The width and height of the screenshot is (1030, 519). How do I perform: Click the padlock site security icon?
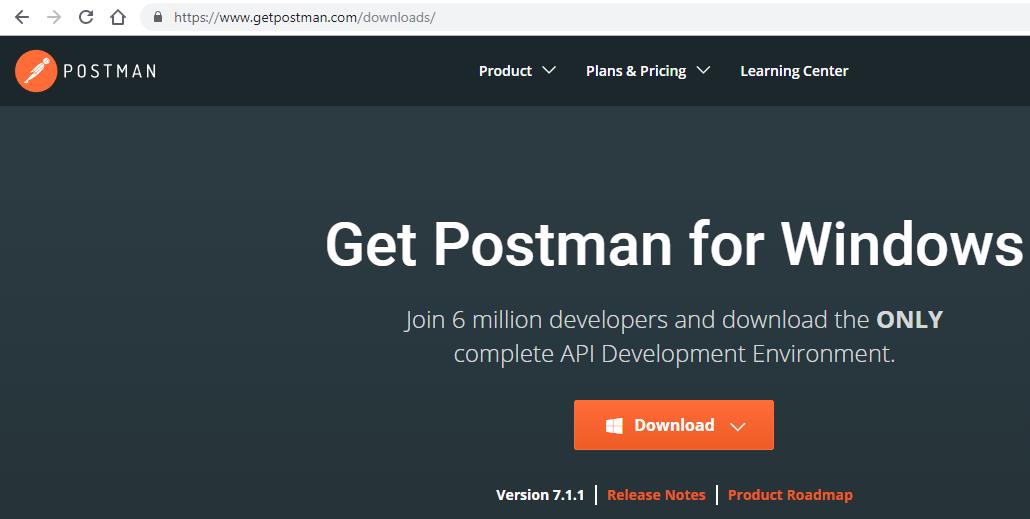point(158,17)
